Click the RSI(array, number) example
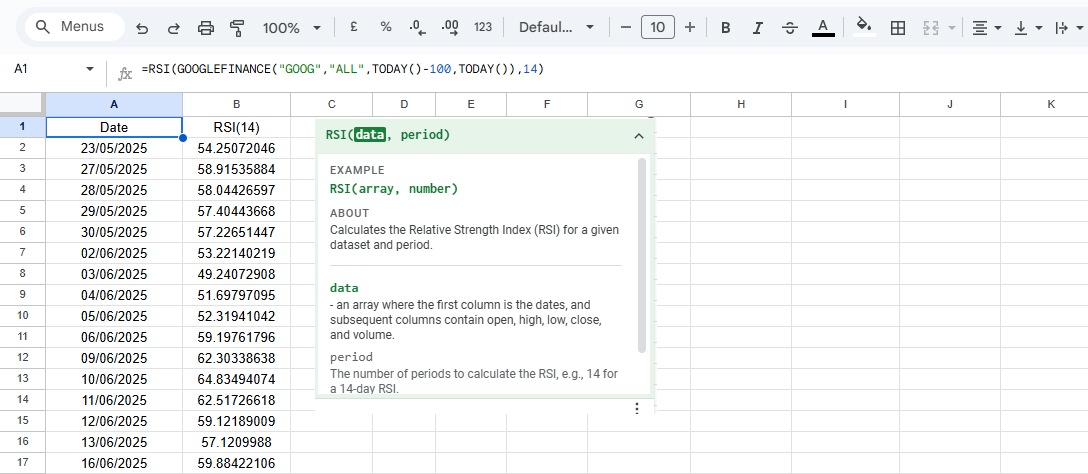This screenshot has width=1088, height=474. pyautogui.click(x=394, y=189)
